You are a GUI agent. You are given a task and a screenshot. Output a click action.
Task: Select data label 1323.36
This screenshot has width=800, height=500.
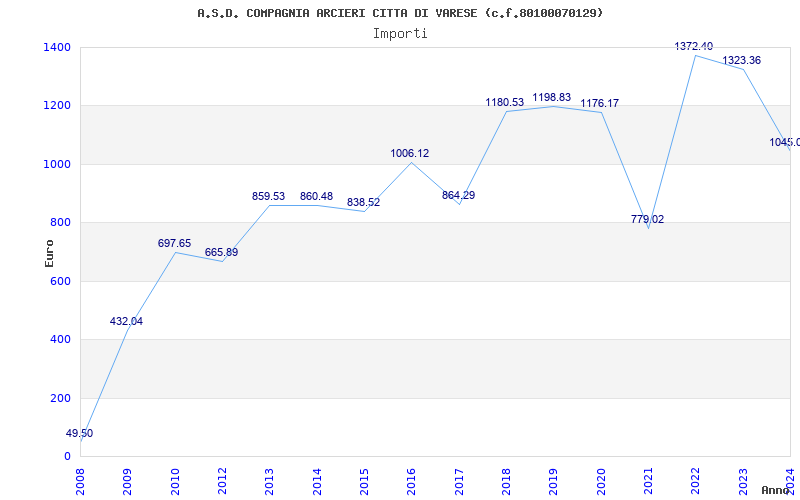pos(741,61)
